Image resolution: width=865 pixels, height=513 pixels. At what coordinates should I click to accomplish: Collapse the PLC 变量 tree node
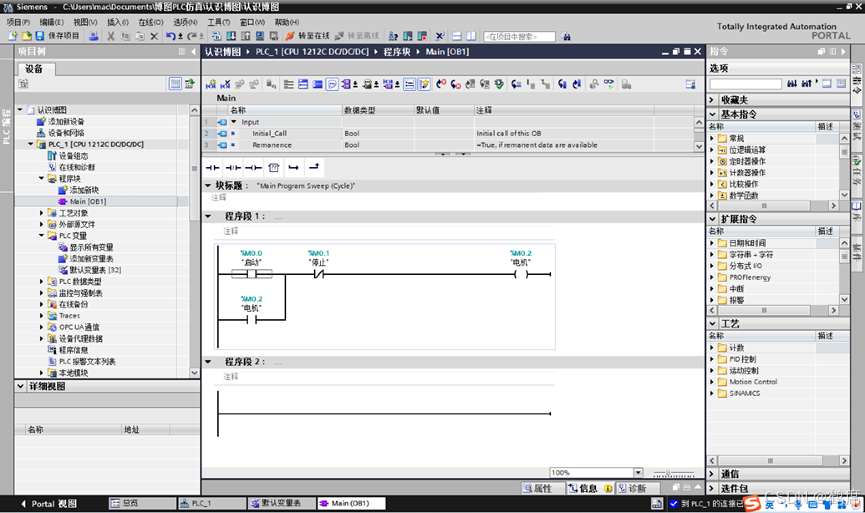click(41, 236)
